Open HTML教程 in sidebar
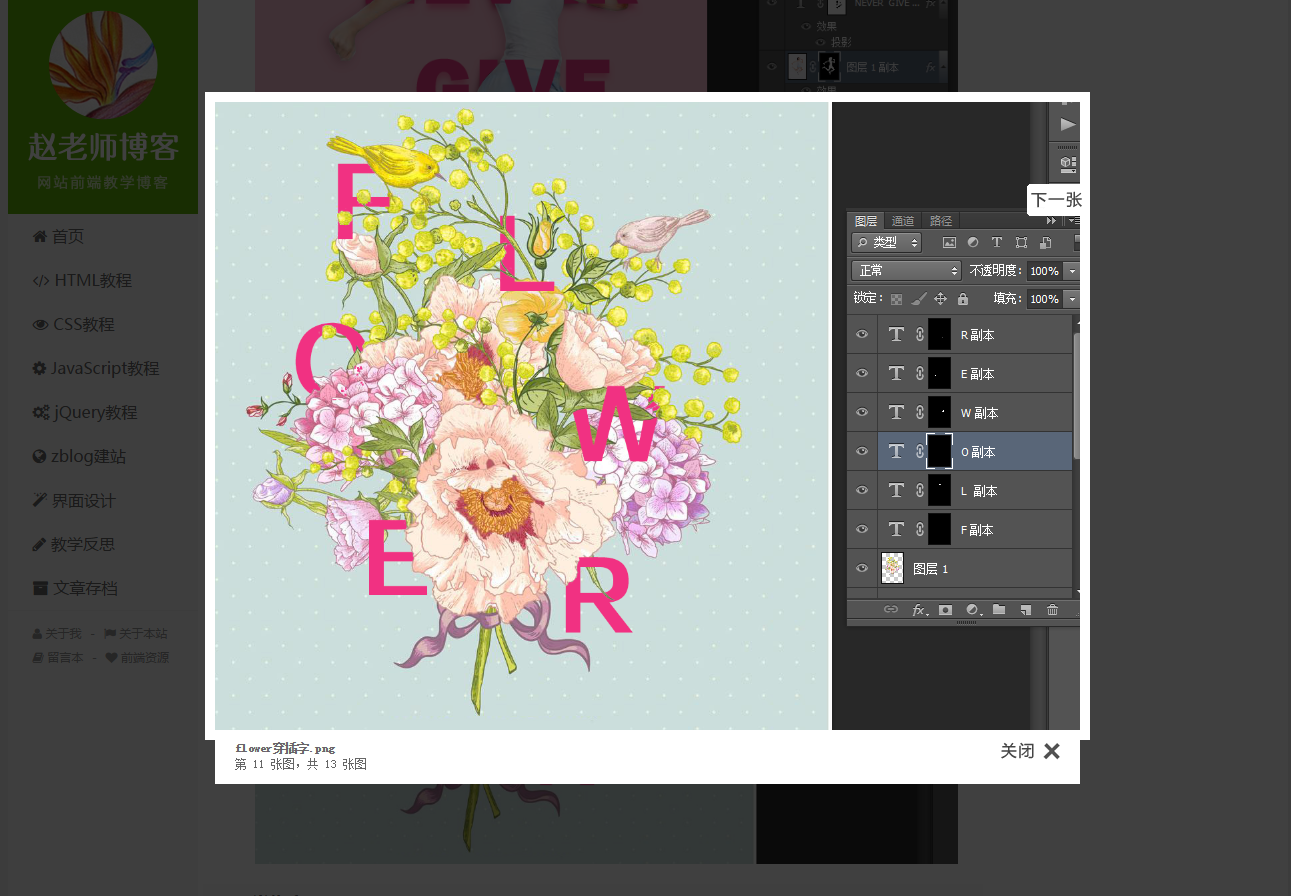Image resolution: width=1291 pixels, height=896 pixels. coord(82,281)
